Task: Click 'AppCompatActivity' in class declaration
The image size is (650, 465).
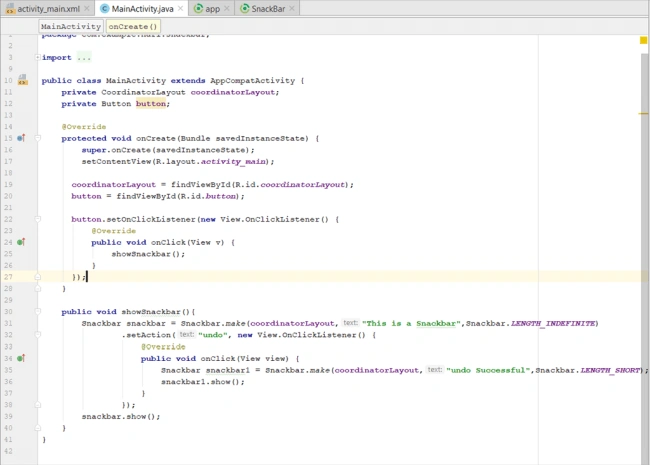Action: 252,80
